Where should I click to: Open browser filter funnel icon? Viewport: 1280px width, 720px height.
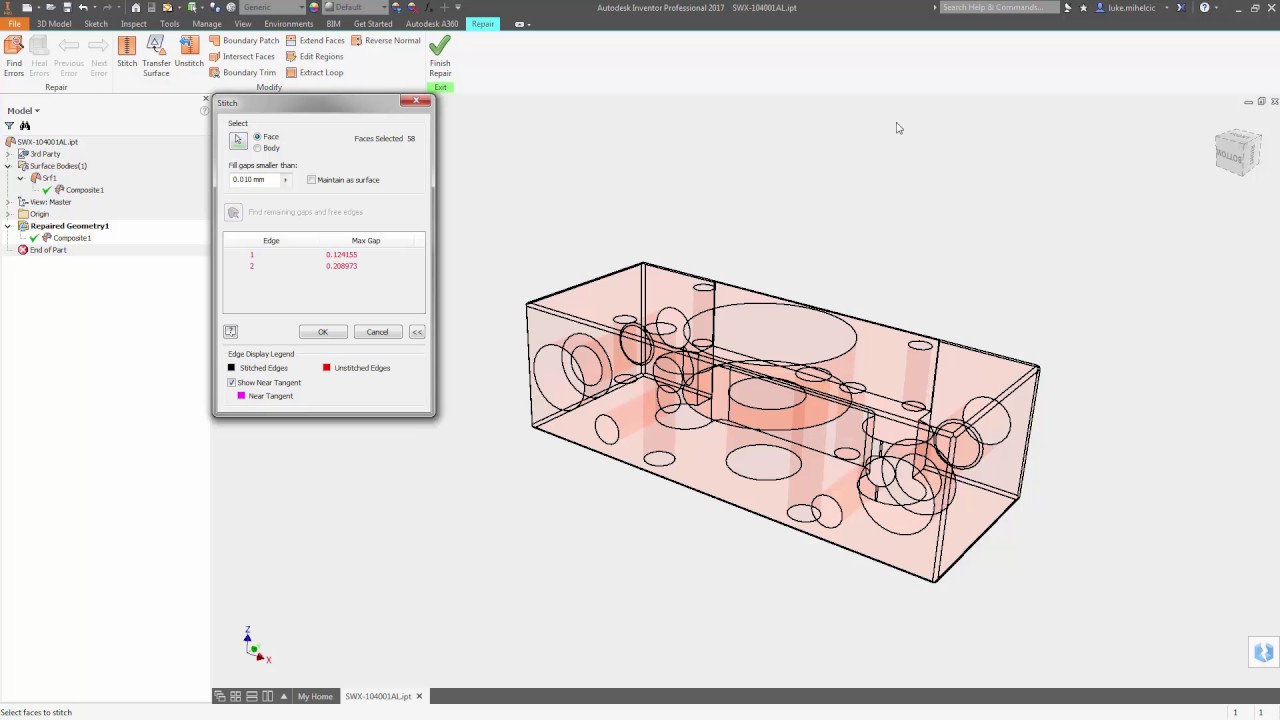(9, 126)
